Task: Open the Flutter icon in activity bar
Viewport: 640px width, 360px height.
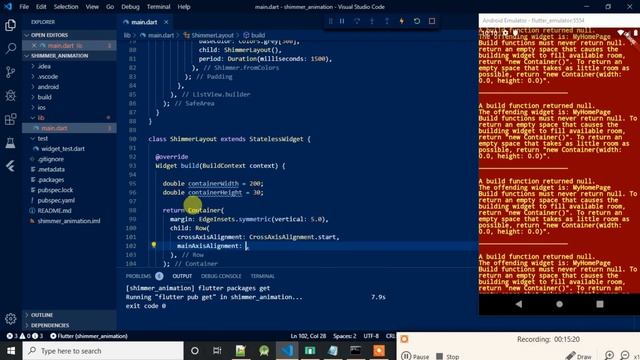Action: tap(11, 166)
